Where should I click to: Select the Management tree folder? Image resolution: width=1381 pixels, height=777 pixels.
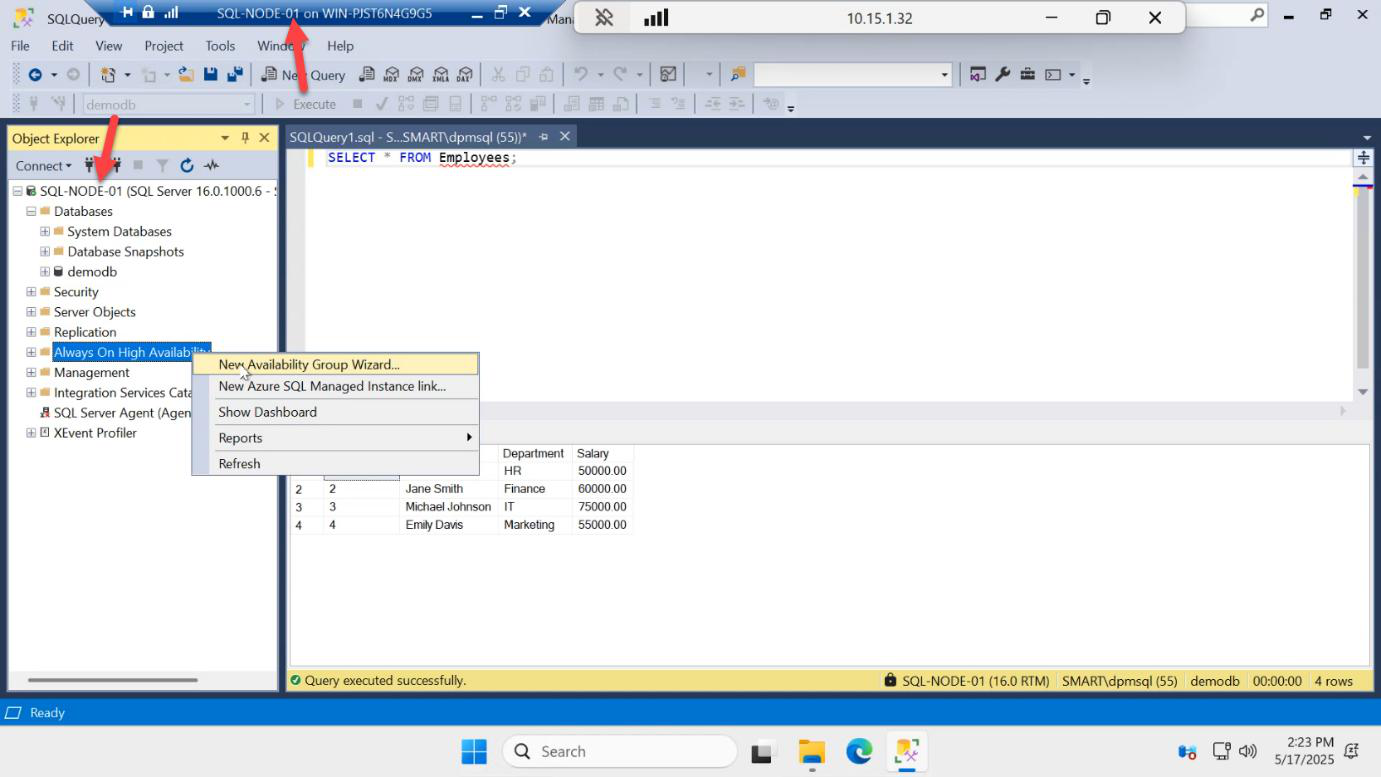tap(92, 372)
